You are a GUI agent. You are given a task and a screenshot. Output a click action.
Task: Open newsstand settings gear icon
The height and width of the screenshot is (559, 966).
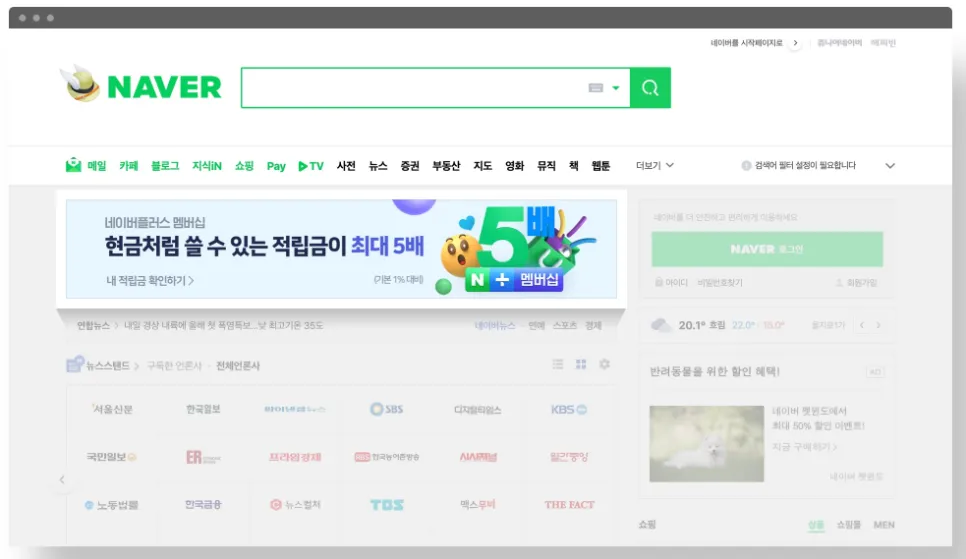click(x=604, y=364)
